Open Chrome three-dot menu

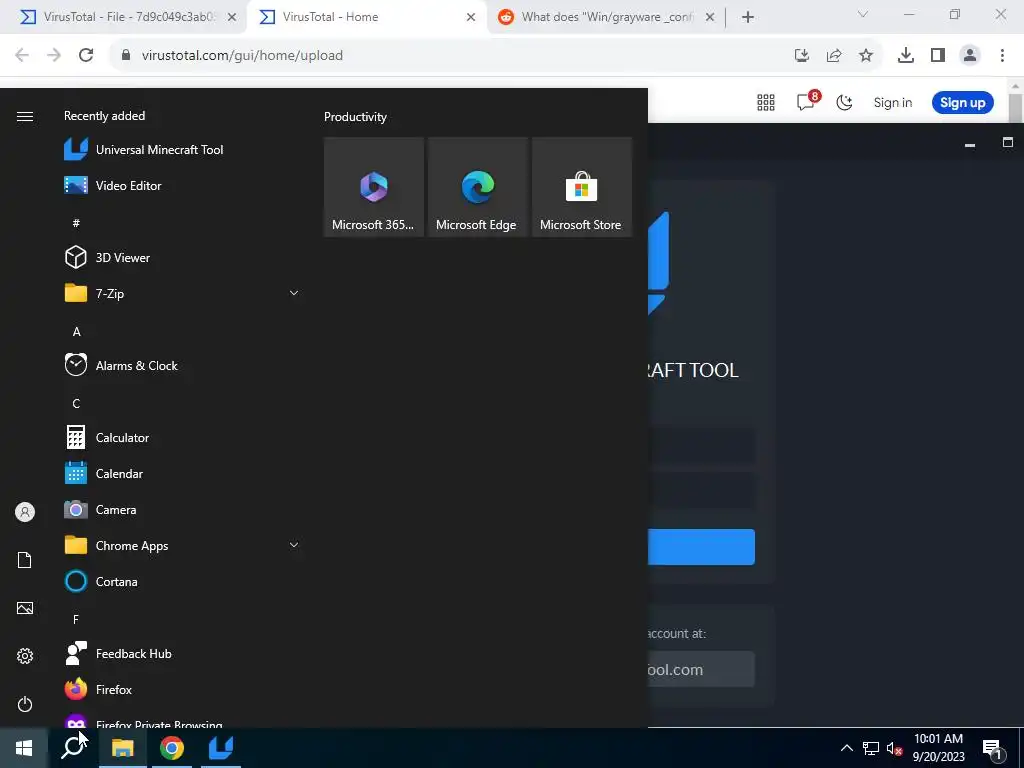click(1002, 56)
